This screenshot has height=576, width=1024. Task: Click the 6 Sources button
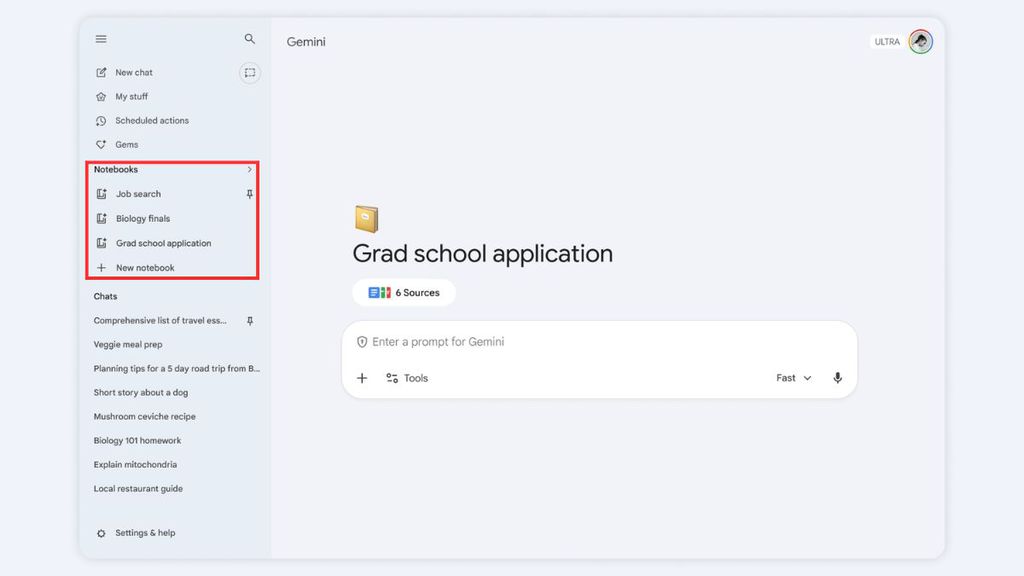404,293
